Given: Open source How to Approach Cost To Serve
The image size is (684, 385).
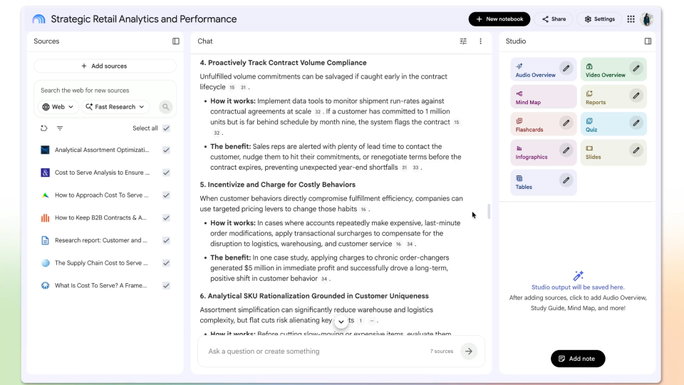Looking at the screenshot, I should pos(102,195).
